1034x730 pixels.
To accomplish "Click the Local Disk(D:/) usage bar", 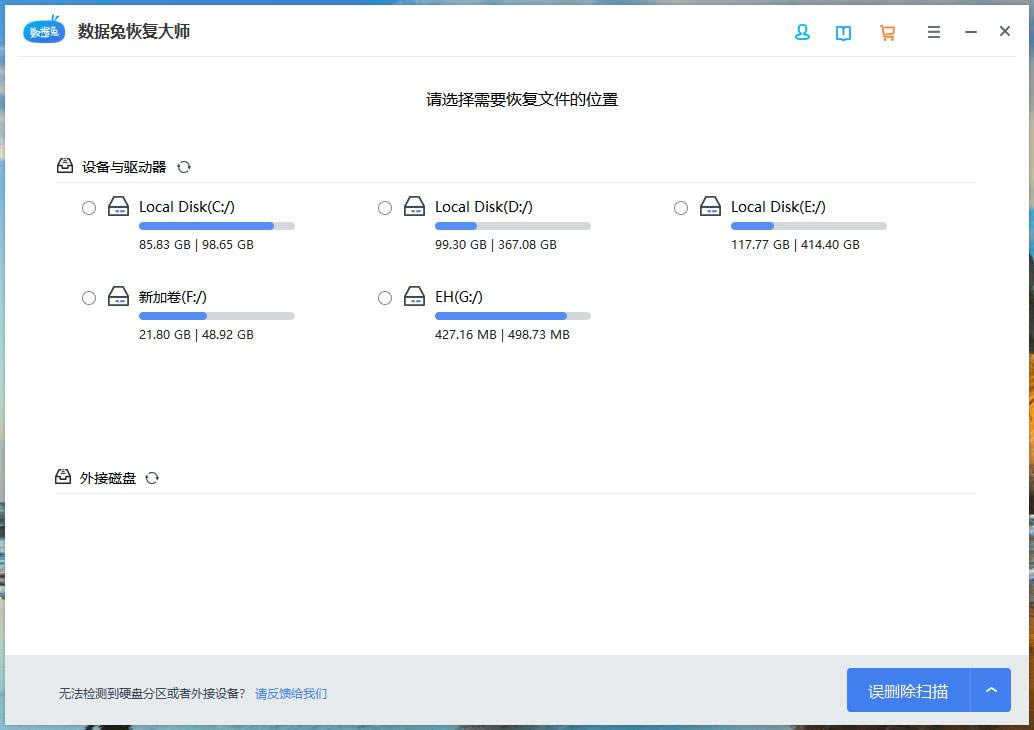I will click(512, 226).
